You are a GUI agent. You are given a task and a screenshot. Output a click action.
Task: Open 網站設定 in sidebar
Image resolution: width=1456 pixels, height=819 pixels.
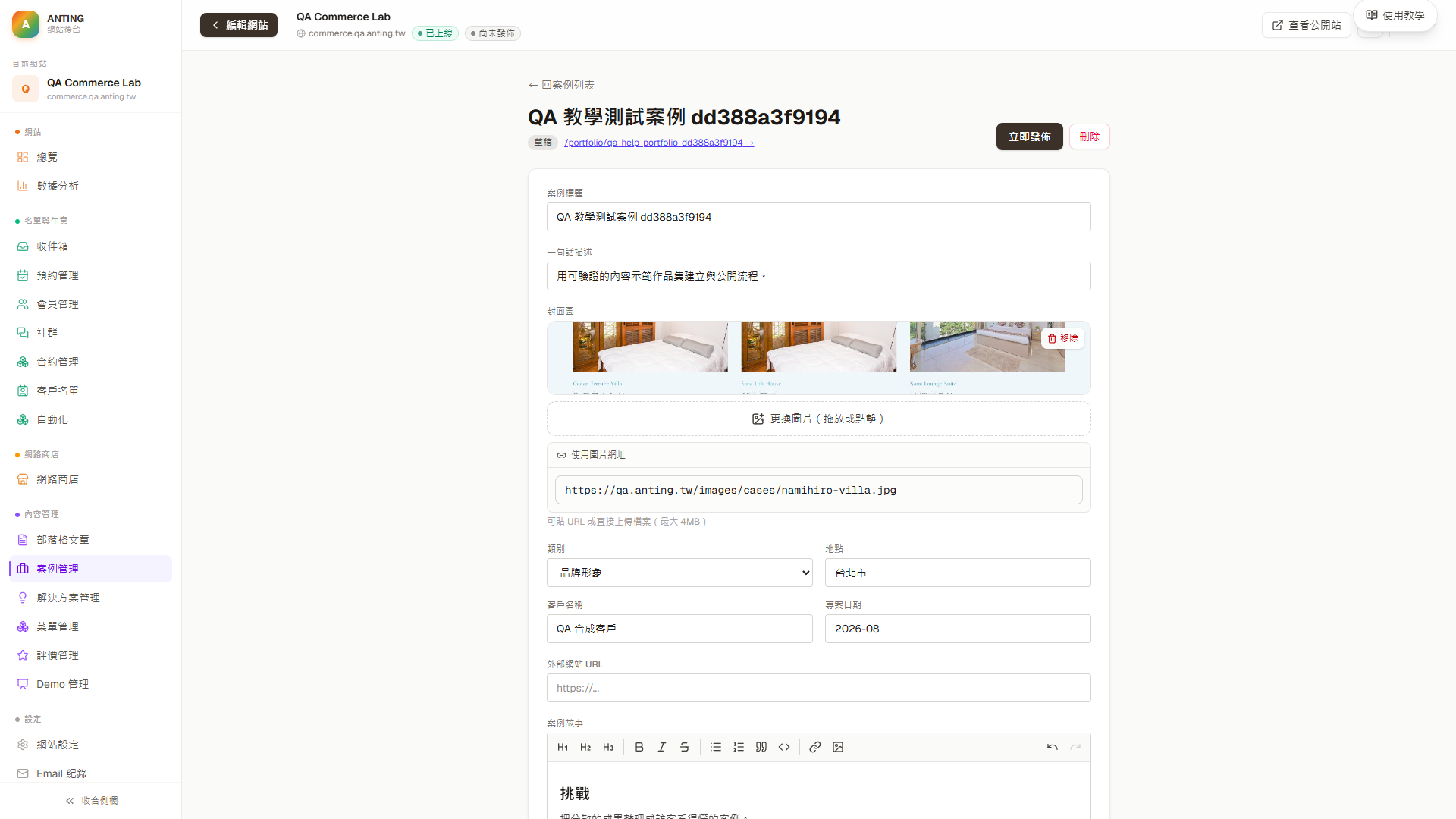click(x=91, y=745)
